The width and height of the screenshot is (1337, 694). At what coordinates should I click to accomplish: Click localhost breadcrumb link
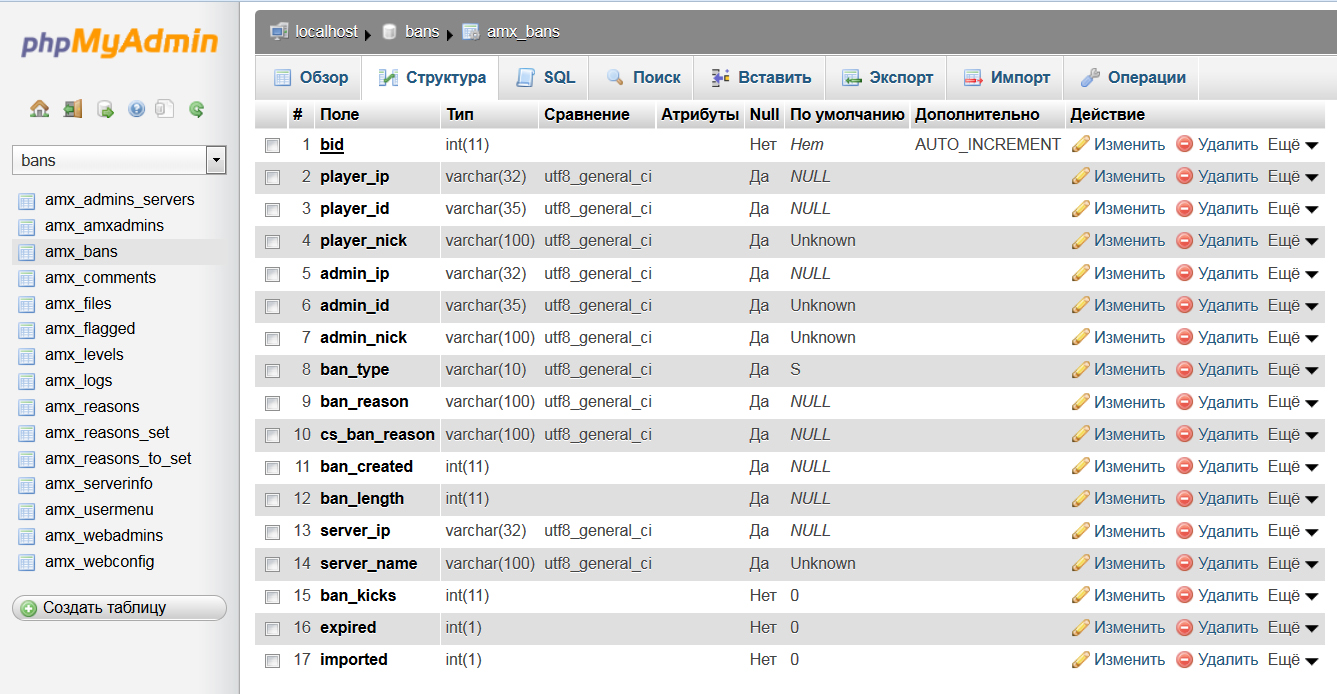(x=326, y=32)
